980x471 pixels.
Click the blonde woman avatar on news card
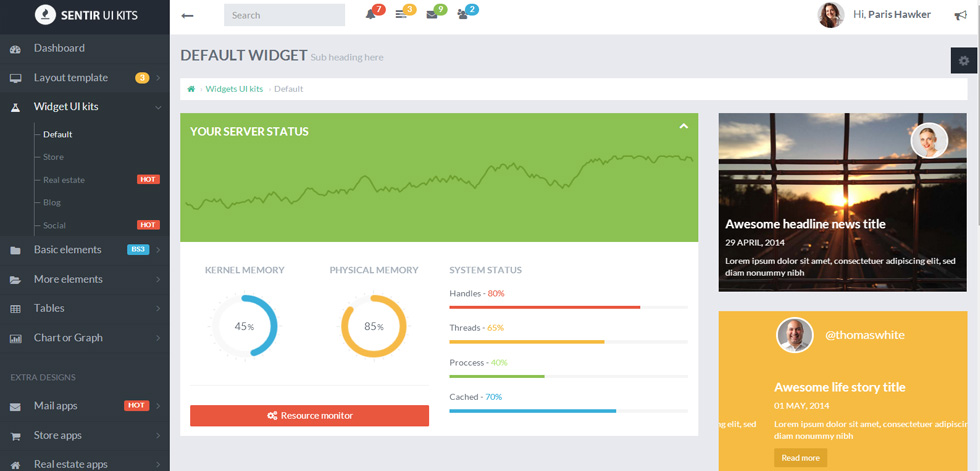(x=929, y=141)
